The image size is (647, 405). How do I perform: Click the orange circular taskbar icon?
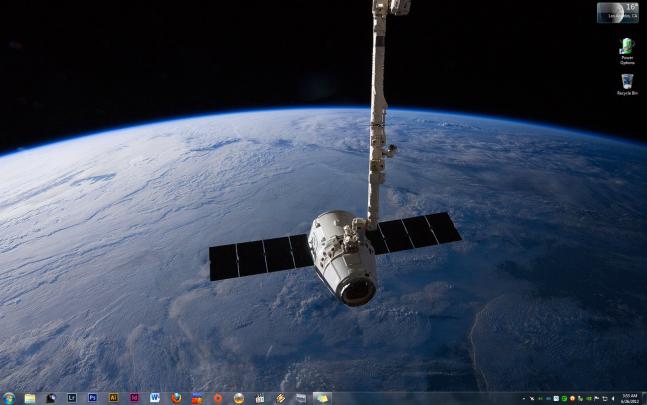[218, 398]
